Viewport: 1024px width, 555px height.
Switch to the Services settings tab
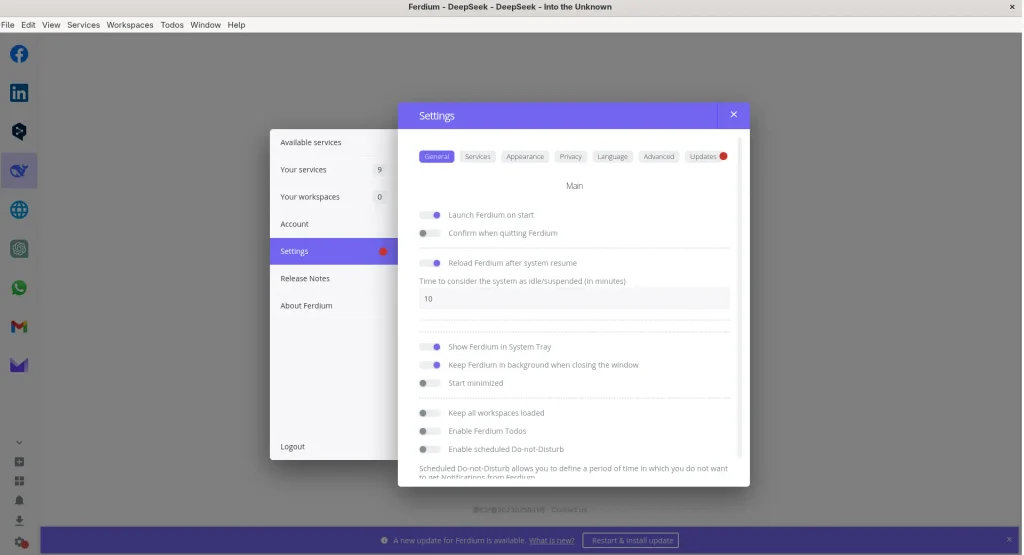click(x=477, y=157)
